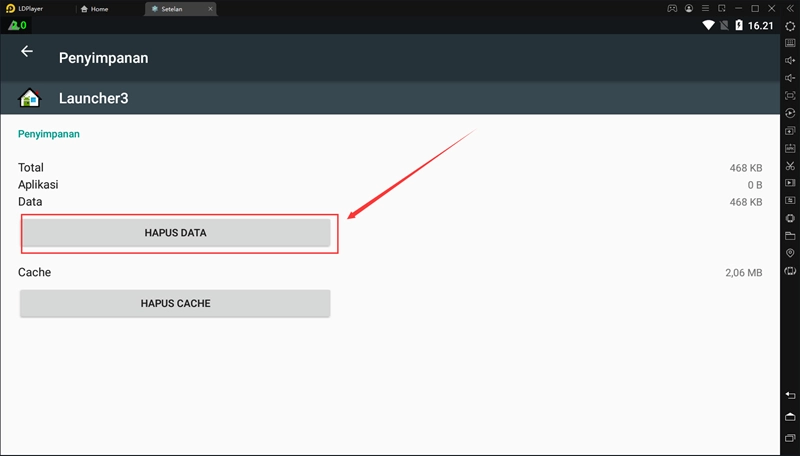Click the teal Penyimpanan section heading

[x=48, y=134]
